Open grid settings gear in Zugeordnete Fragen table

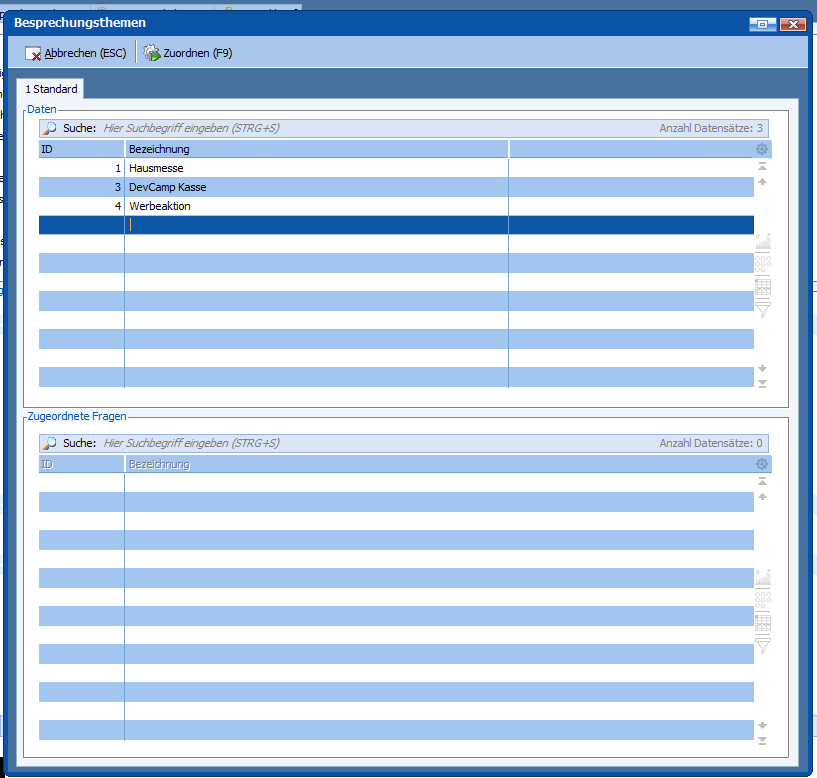762,465
